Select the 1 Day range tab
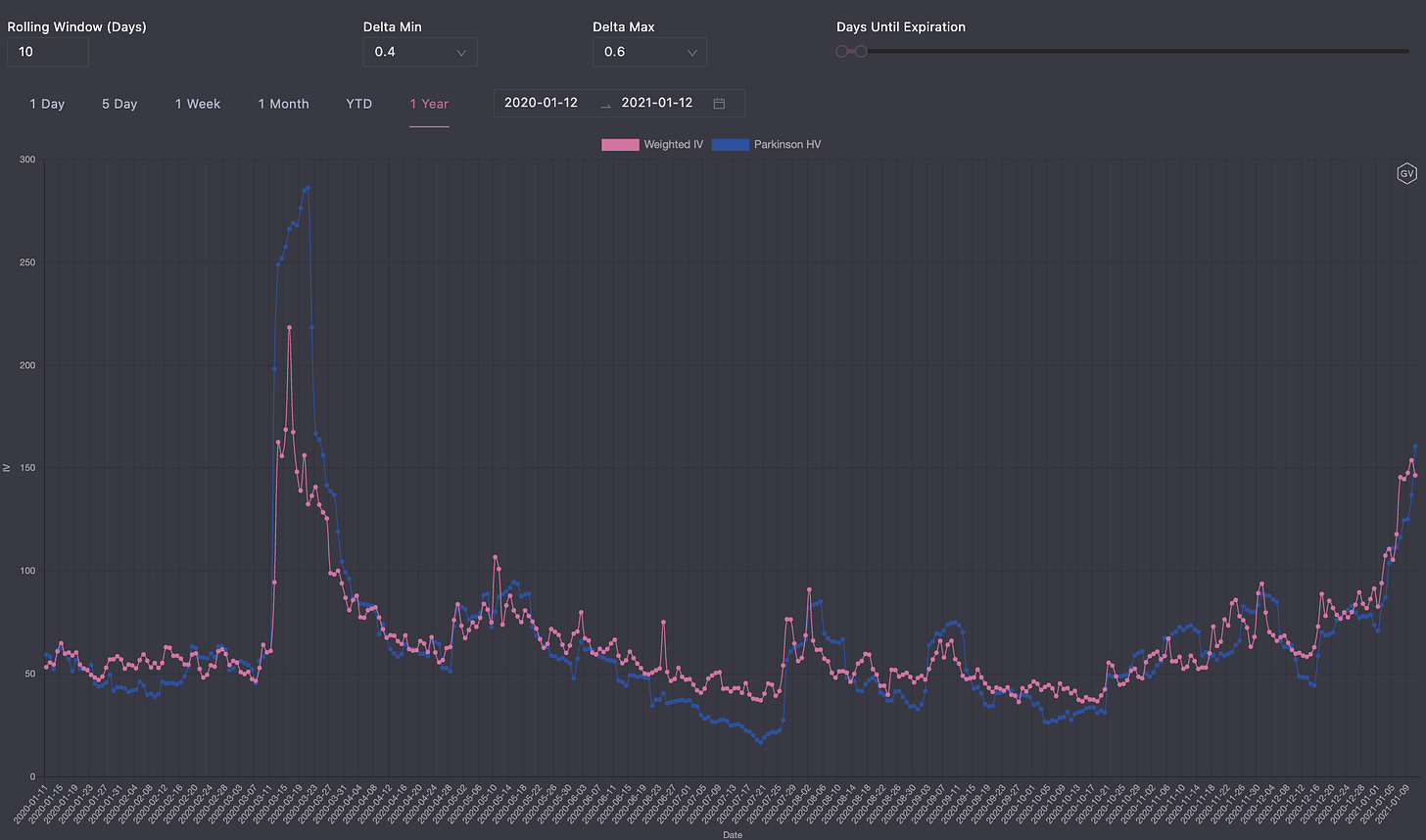This screenshot has width=1426, height=840. (x=47, y=104)
